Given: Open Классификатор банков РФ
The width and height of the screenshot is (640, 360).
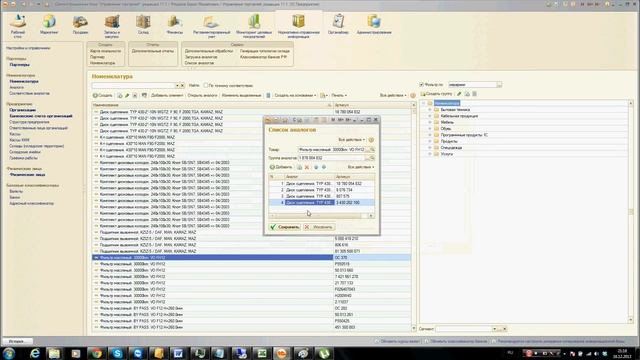Looking at the screenshot, I should 263,57.
